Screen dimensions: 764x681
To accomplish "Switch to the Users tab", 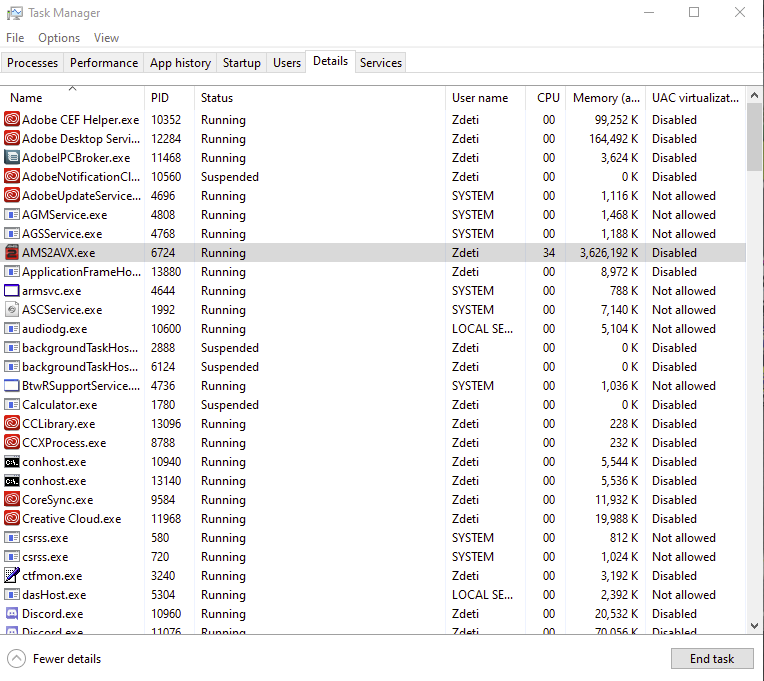I will (287, 63).
